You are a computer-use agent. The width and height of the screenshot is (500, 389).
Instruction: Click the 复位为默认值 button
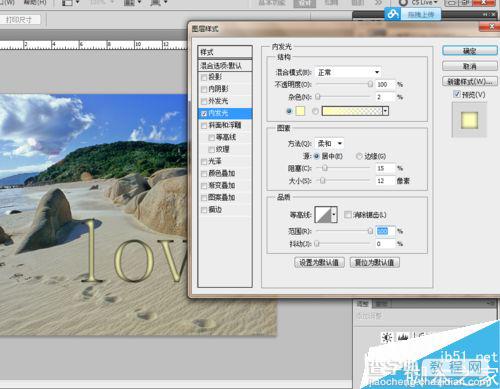[374, 263]
